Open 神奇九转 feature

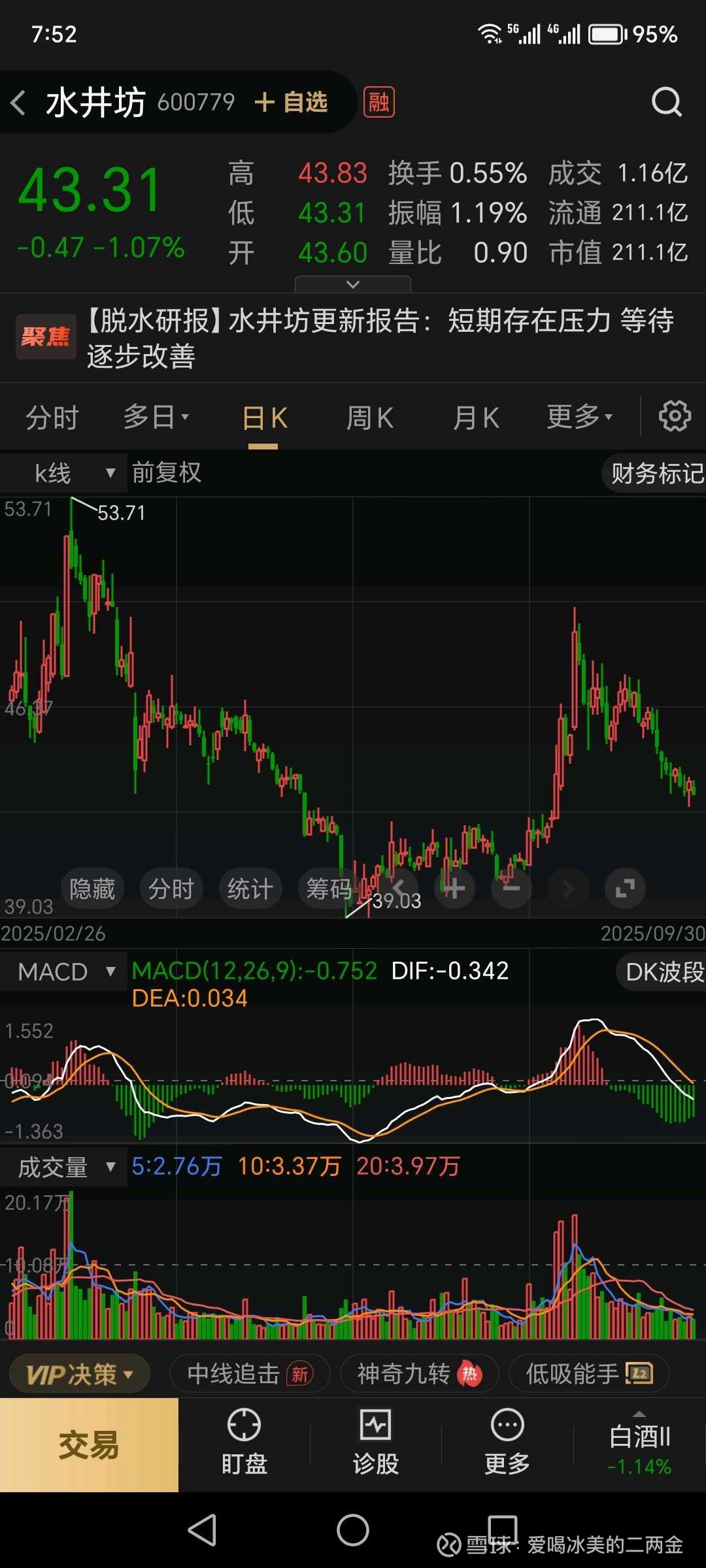tap(420, 1375)
